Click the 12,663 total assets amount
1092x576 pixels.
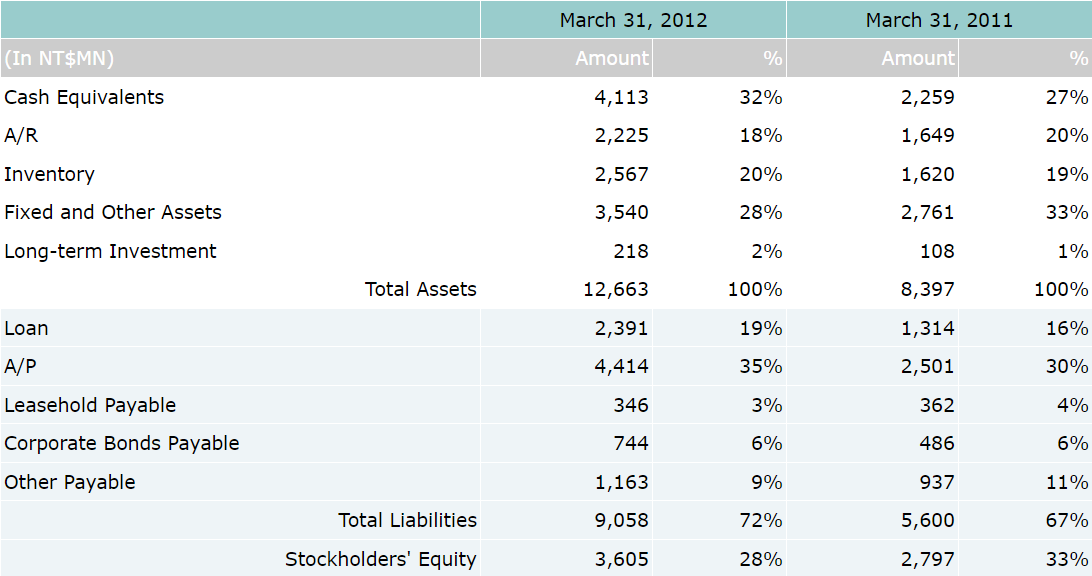pyautogui.click(x=616, y=289)
